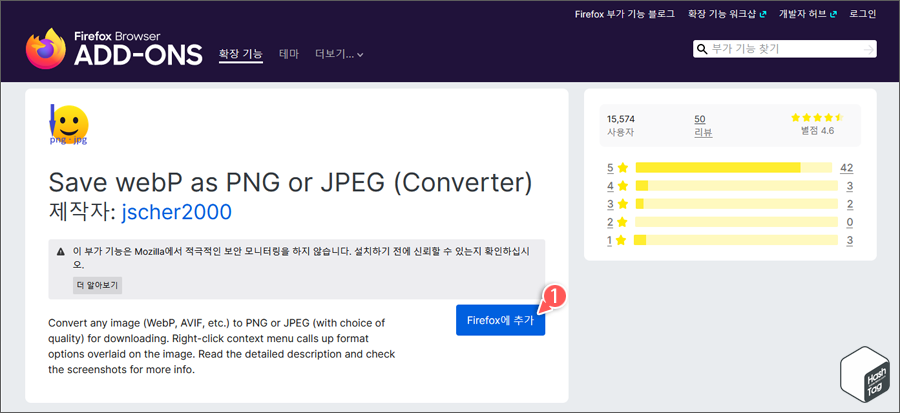Click the 42 count of 5-star reviews
This screenshot has height=413, width=900.
(846, 168)
